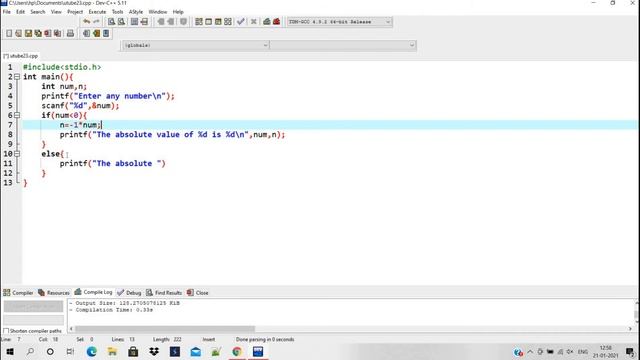The image size is (640, 360).
Task: Click the Delete Profiling Information icon
Action: (x=276, y=22)
